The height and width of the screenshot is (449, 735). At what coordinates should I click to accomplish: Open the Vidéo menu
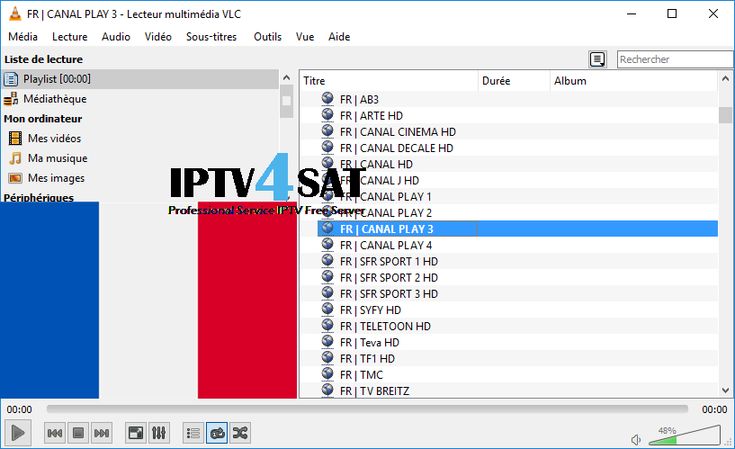coord(158,37)
